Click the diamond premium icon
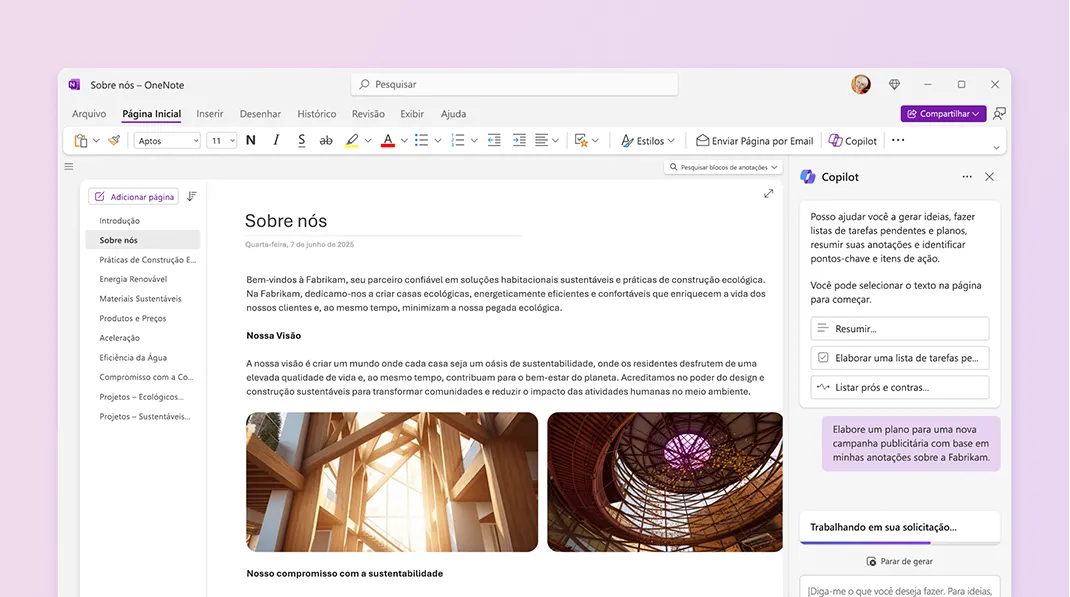The image size is (1070, 597). click(x=894, y=85)
